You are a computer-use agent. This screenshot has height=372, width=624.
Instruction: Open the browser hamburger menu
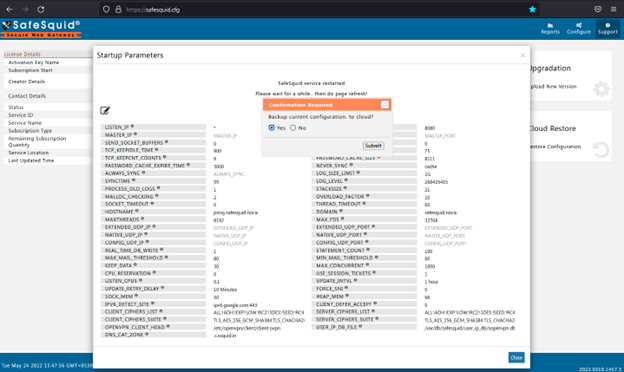(613, 9)
